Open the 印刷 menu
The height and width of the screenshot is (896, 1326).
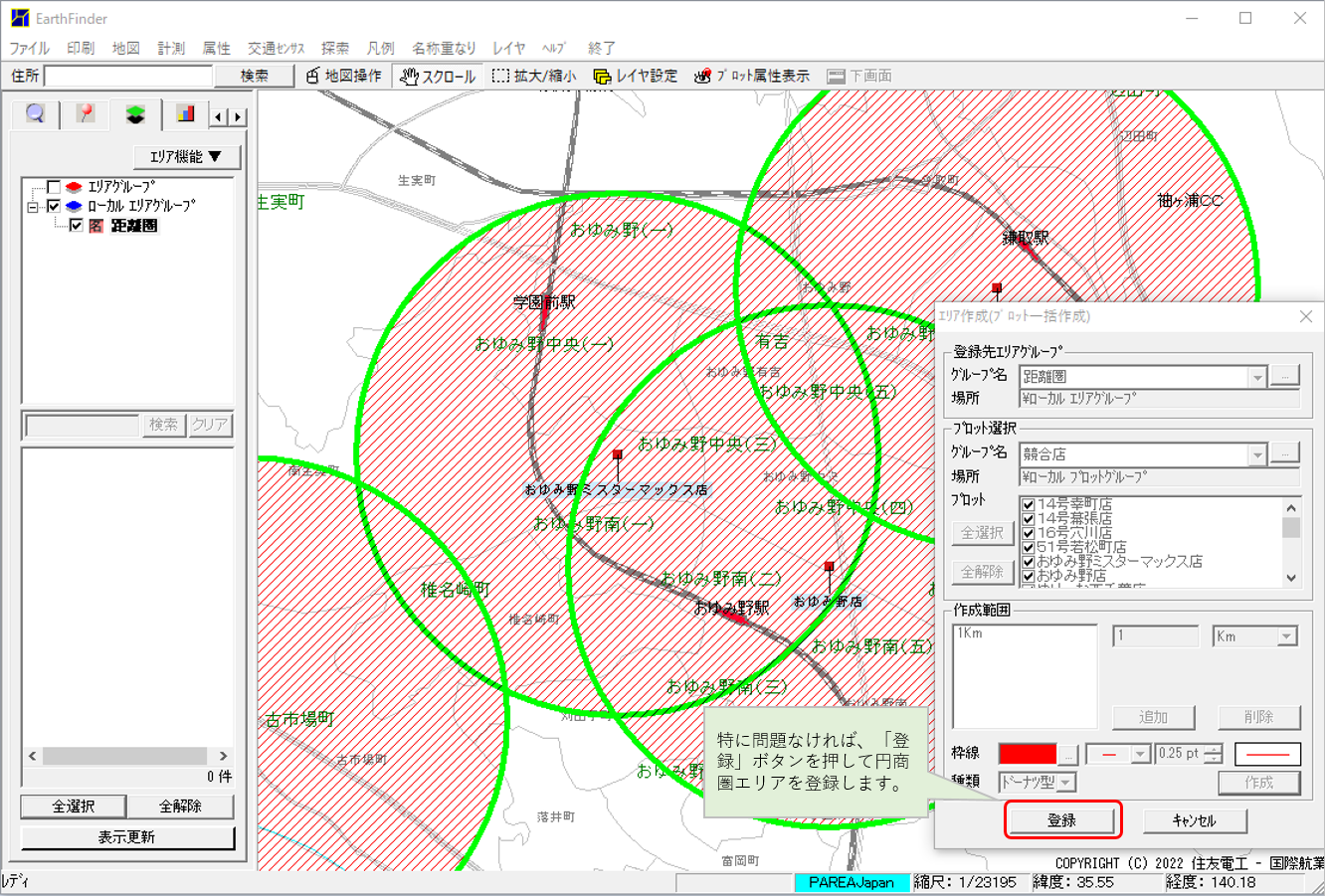pyautogui.click(x=81, y=48)
